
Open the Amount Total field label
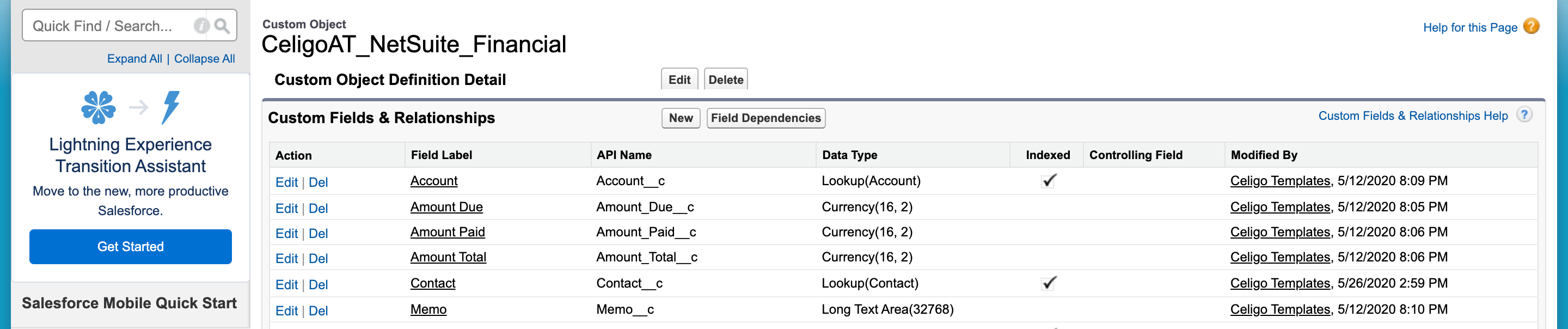click(x=448, y=257)
